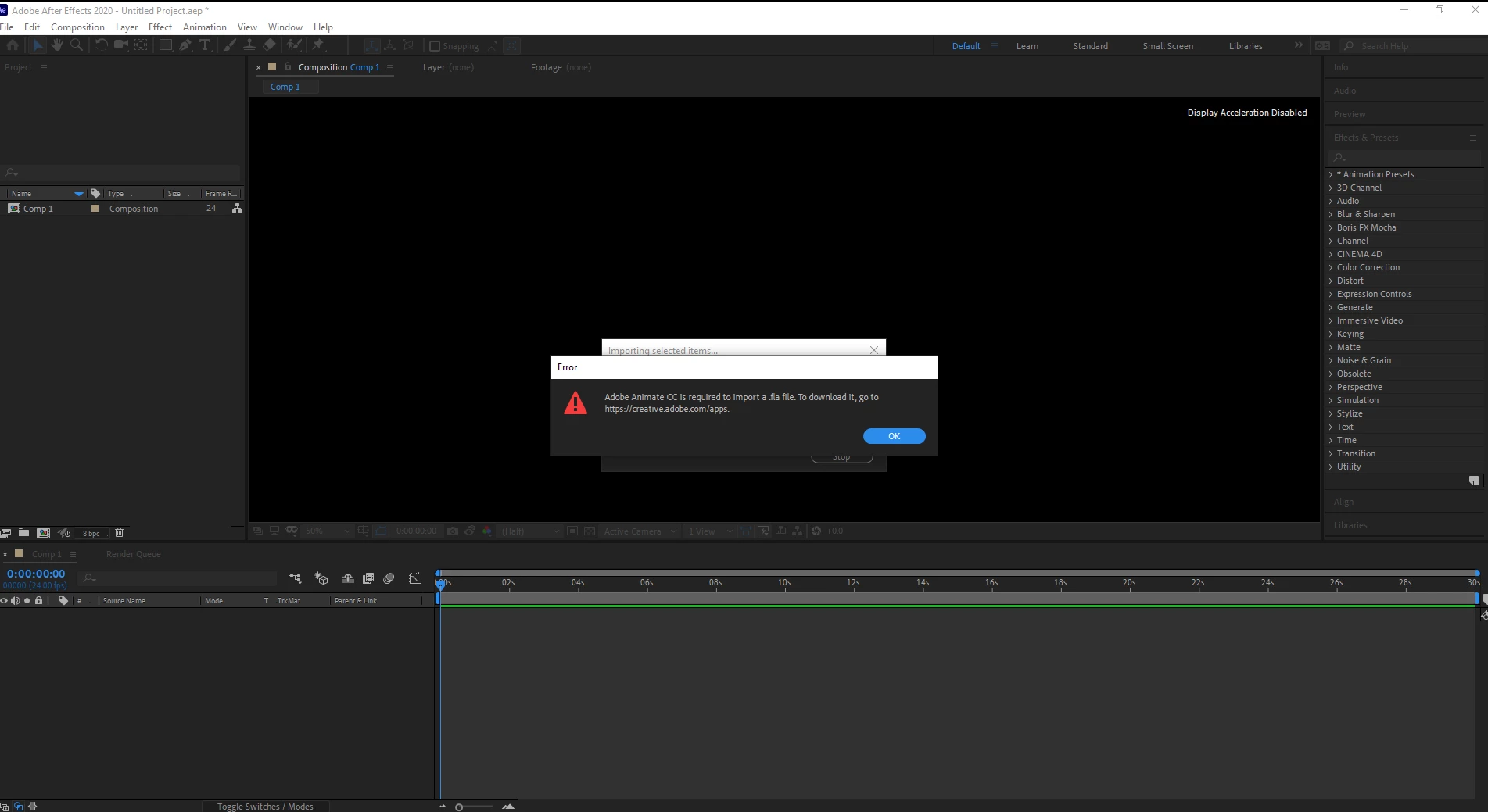Click the 0:00:00:00 timecode in timeline

(x=36, y=574)
